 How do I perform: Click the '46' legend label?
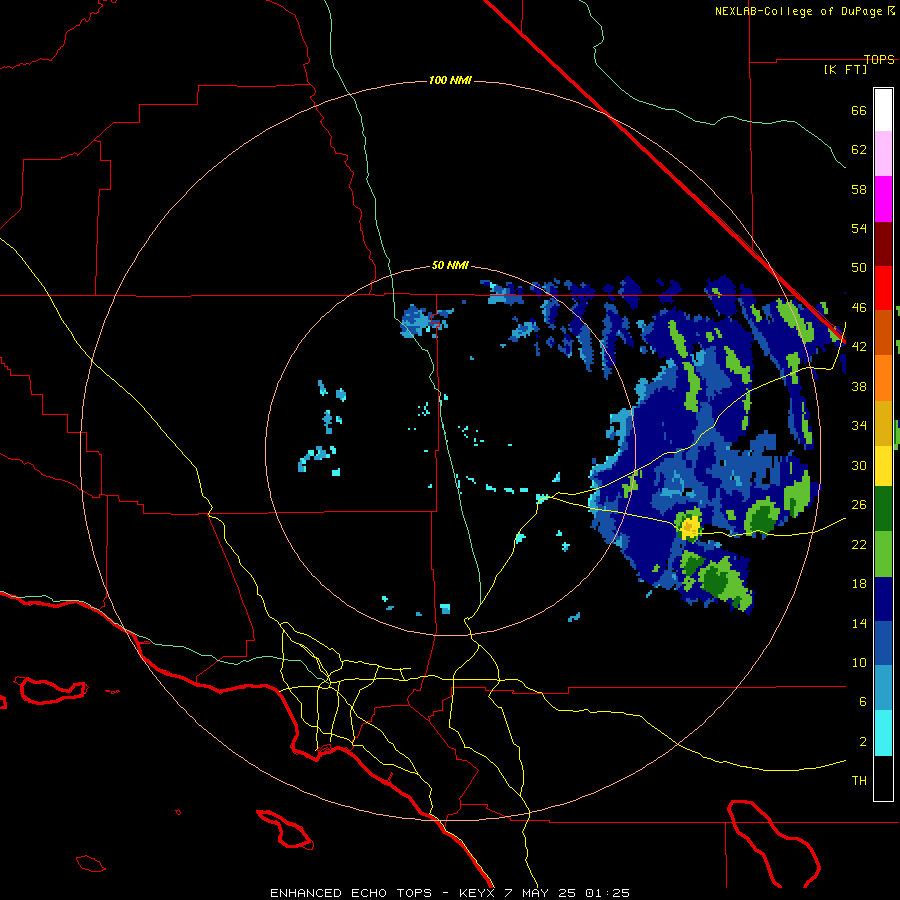859,307
